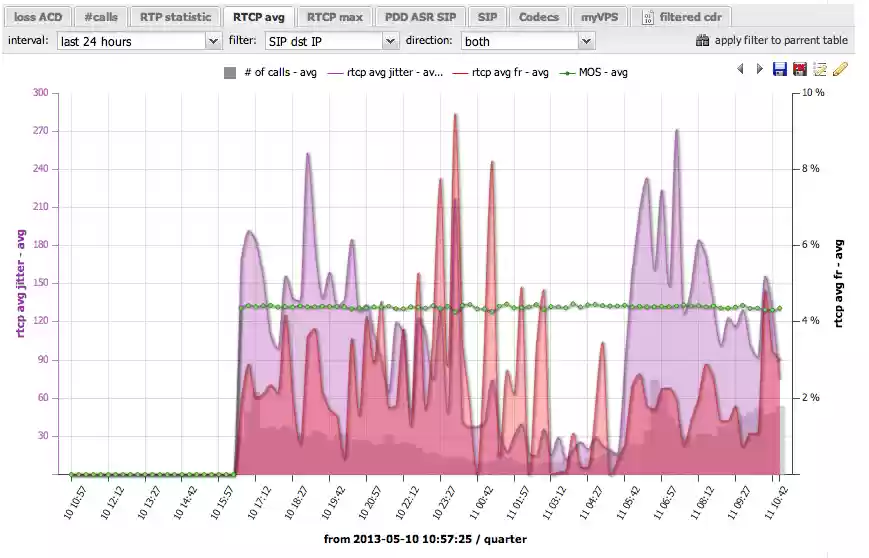The height and width of the screenshot is (558, 869).
Task: Save chart using the blue floppy disk icon
Action: pos(780,69)
